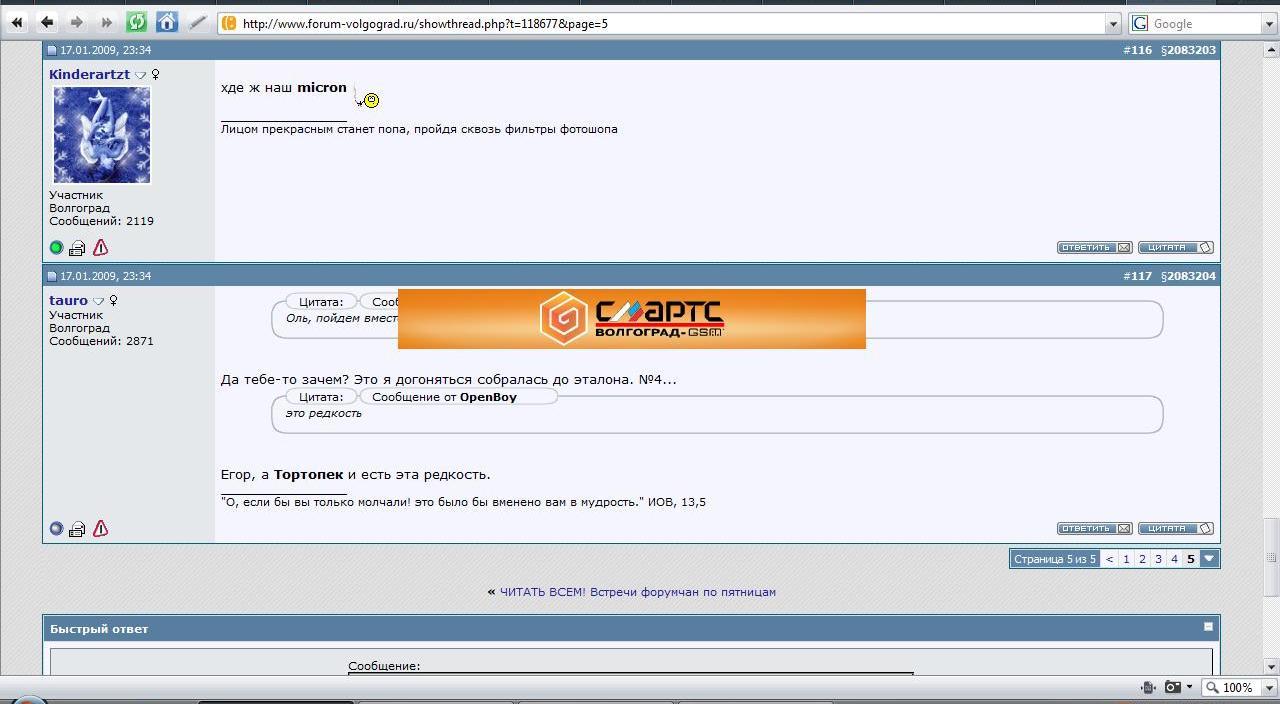Image resolution: width=1280 pixels, height=704 pixels.
Task: Click the Быстрый ответ header title
Action: pyautogui.click(x=99, y=629)
